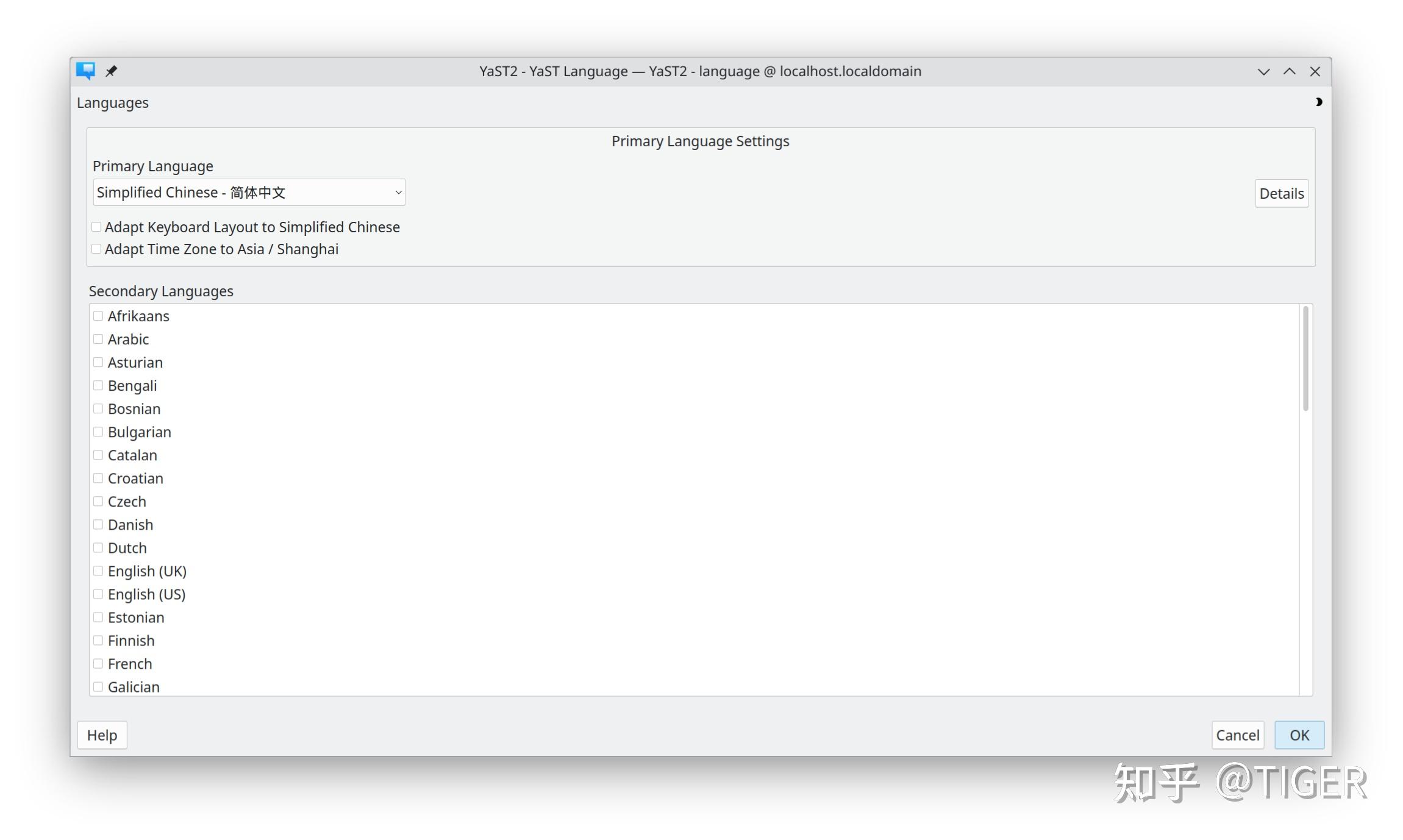The width and height of the screenshot is (1403, 840).
Task: Enable English (US) secondary language
Action: click(x=98, y=593)
